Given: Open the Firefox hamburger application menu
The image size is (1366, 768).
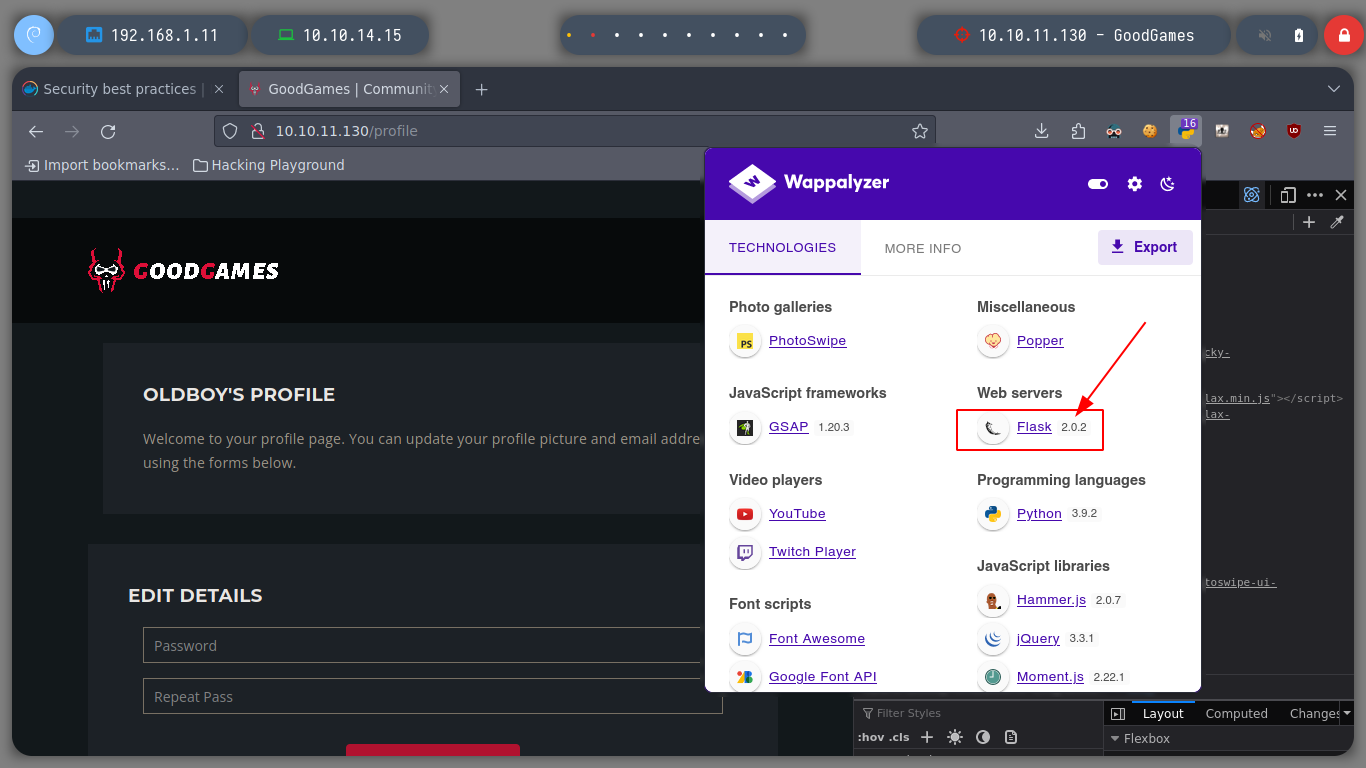Looking at the screenshot, I should click(1330, 131).
